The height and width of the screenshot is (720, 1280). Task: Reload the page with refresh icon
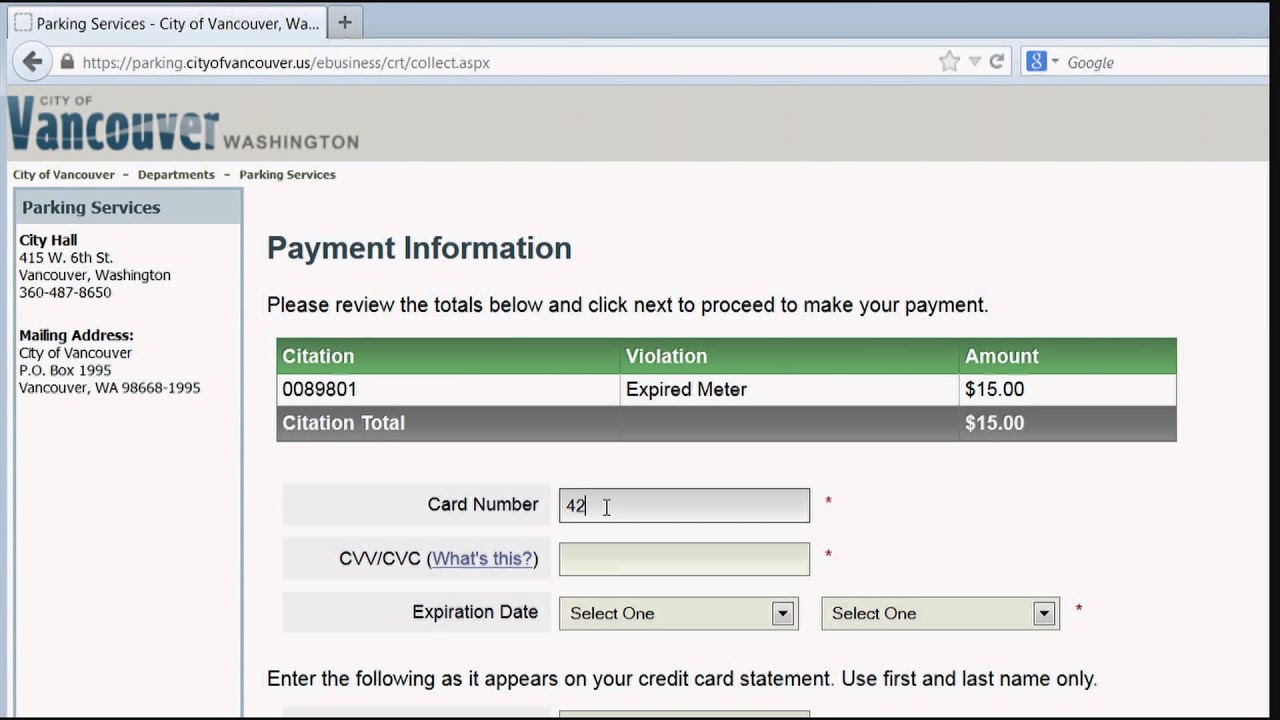996,62
